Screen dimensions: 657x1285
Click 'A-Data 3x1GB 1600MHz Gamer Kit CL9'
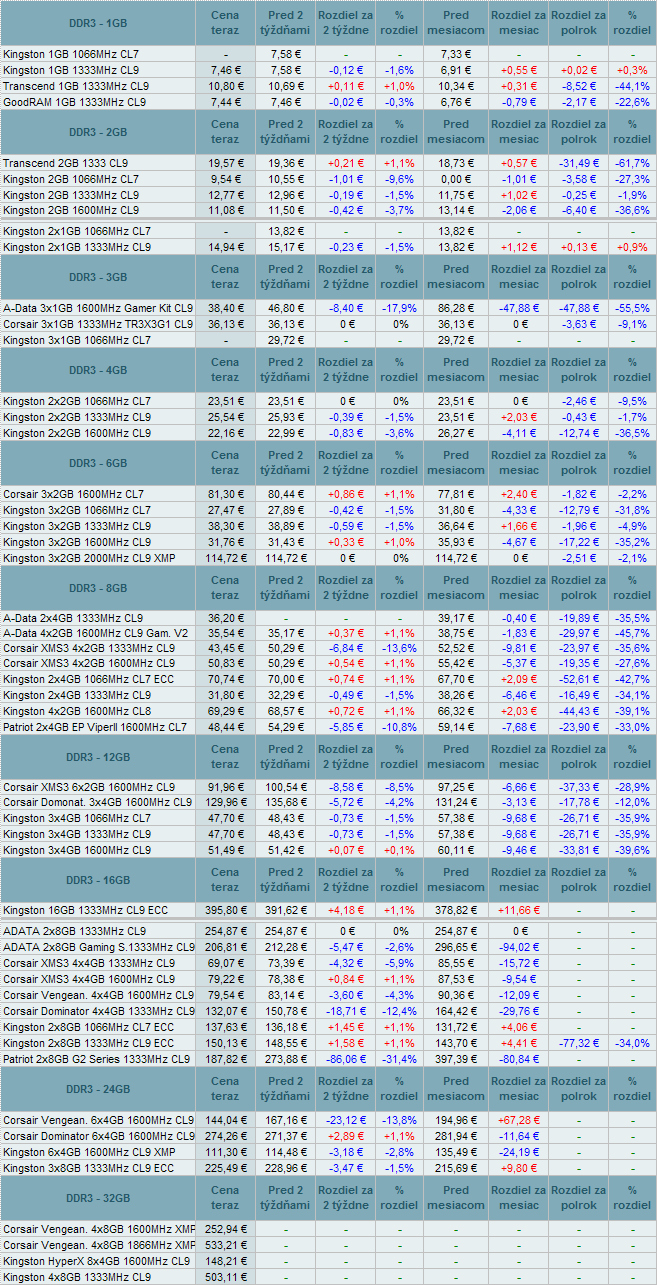tap(98, 309)
